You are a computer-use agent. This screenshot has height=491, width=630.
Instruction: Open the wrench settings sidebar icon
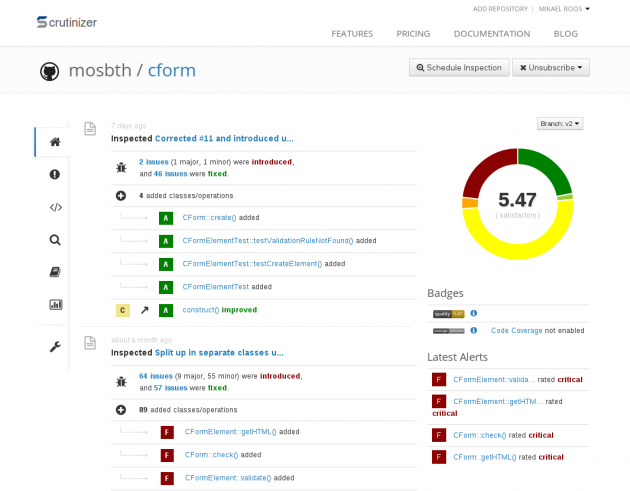(55, 346)
